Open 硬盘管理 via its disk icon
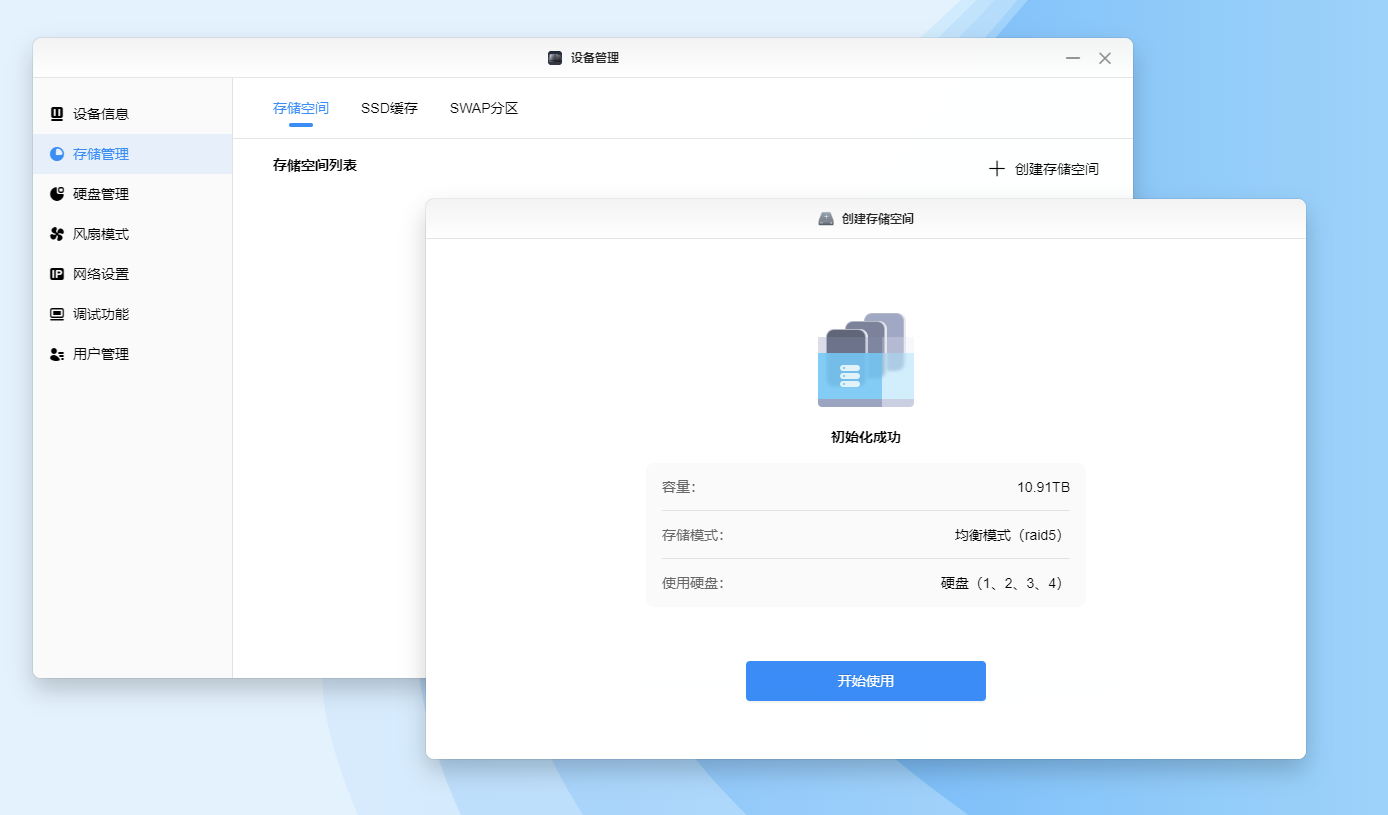Viewport: 1388px width, 815px height. 57,194
